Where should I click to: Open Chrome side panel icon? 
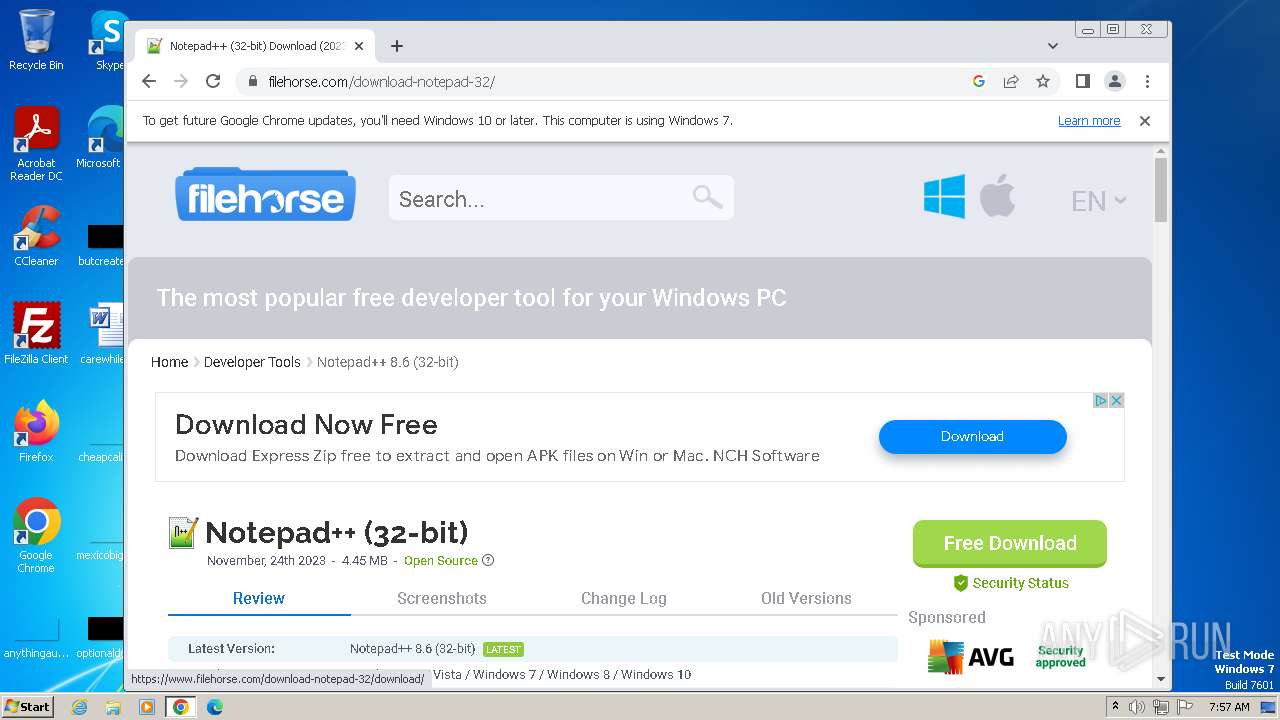1082,81
